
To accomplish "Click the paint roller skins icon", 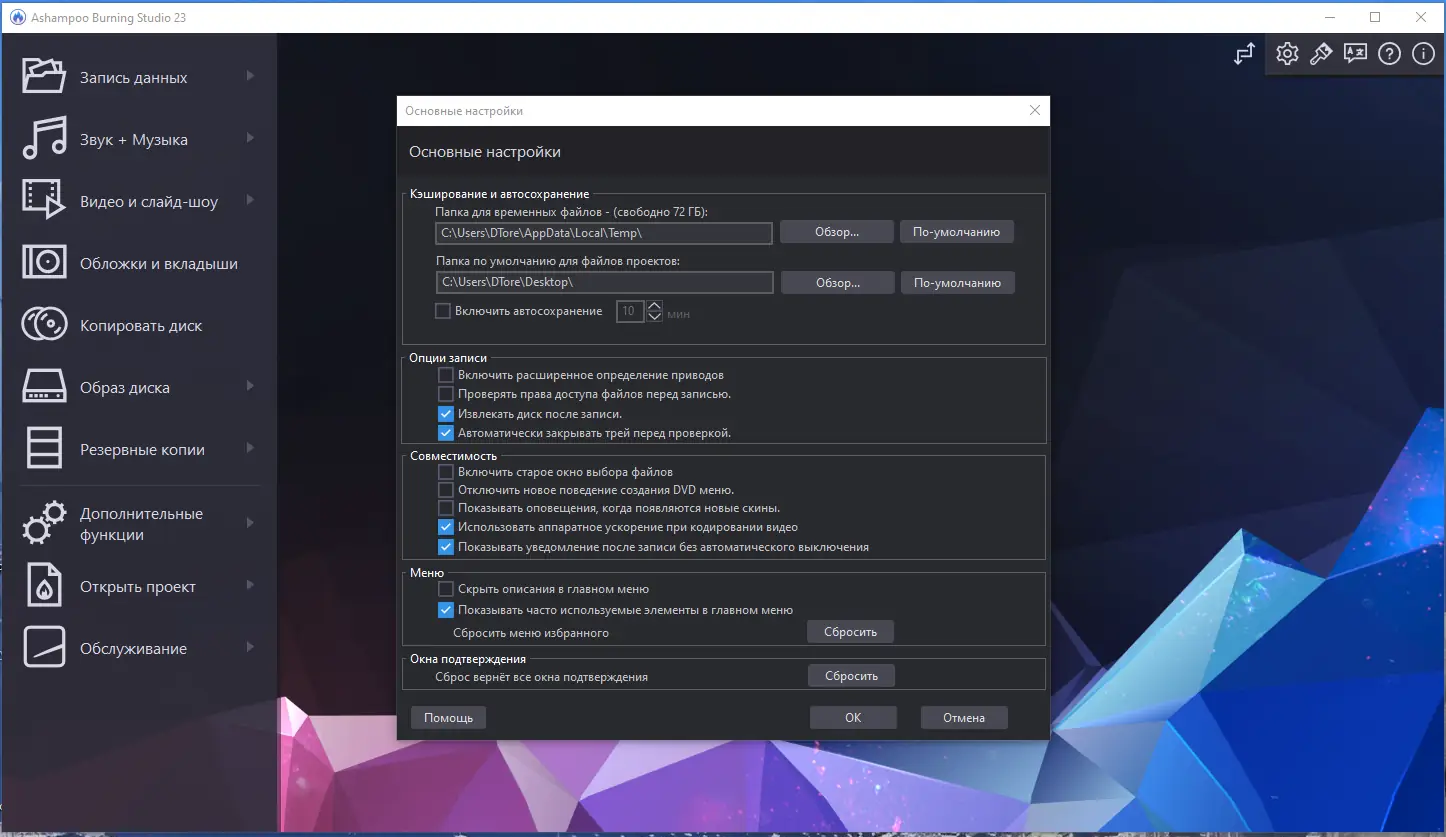I will 1321,54.
